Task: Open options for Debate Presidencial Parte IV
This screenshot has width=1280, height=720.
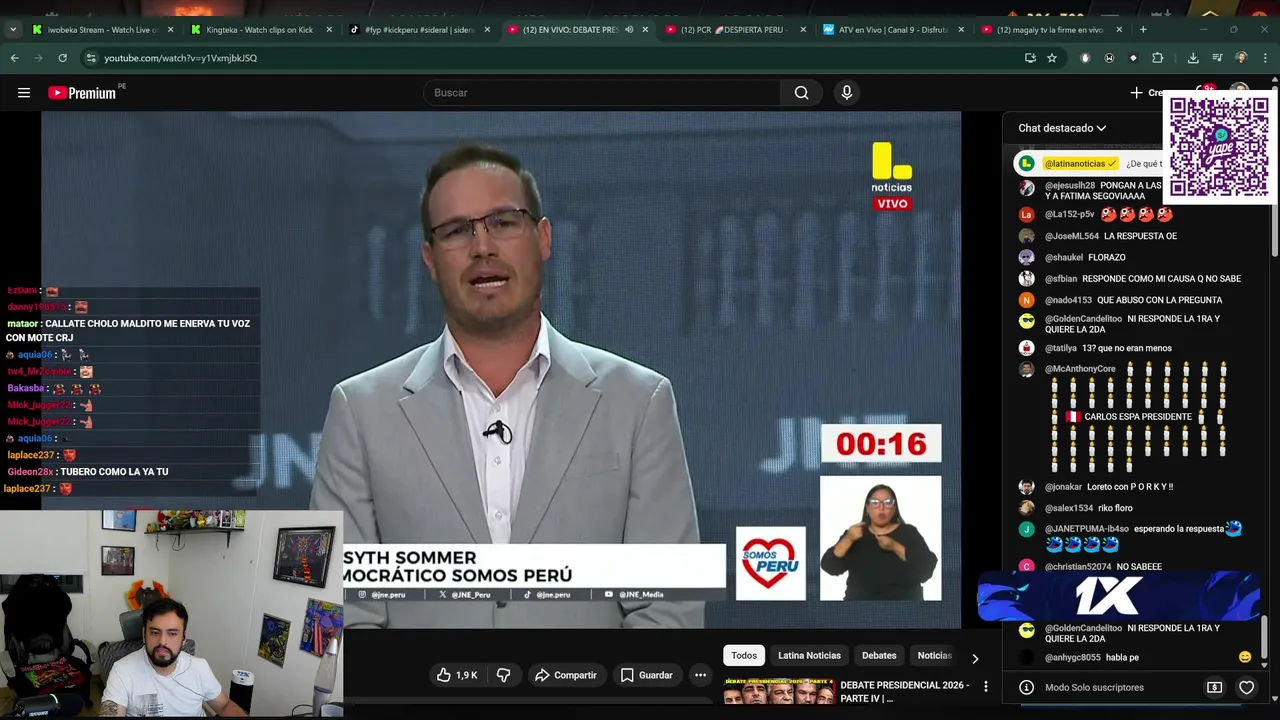Action: pyautogui.click(x=986, y=687)
